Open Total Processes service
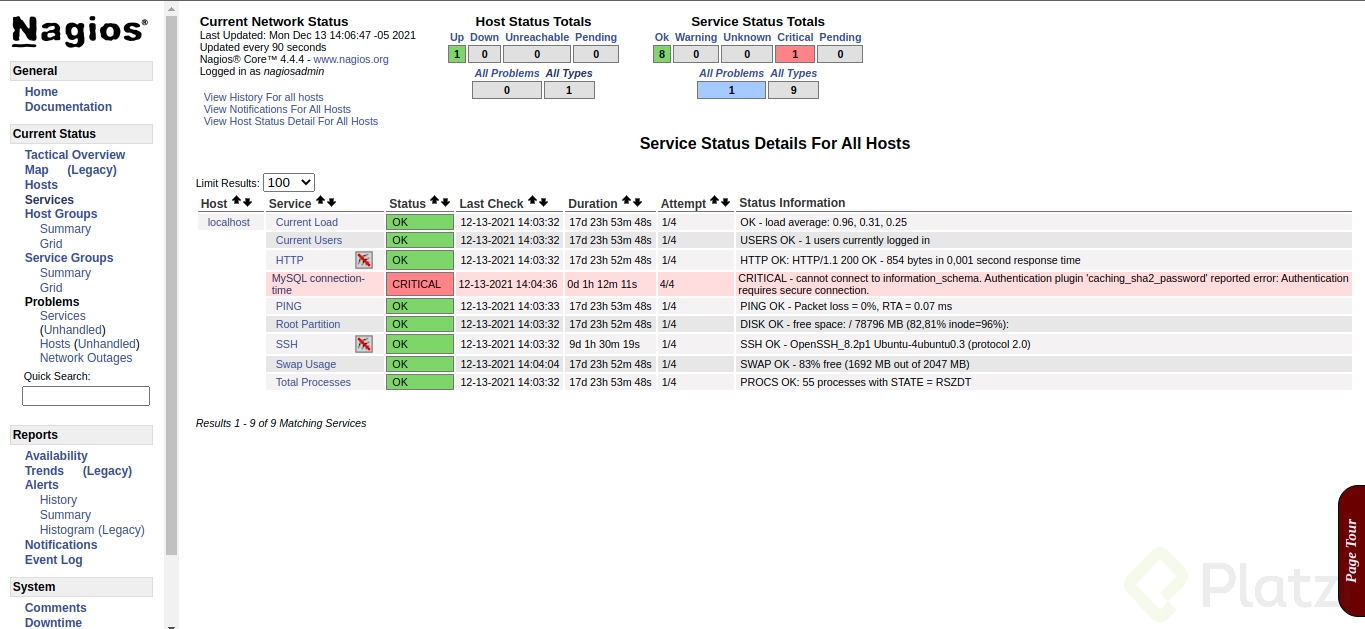The image size is (1365, 629). point(313,382)
